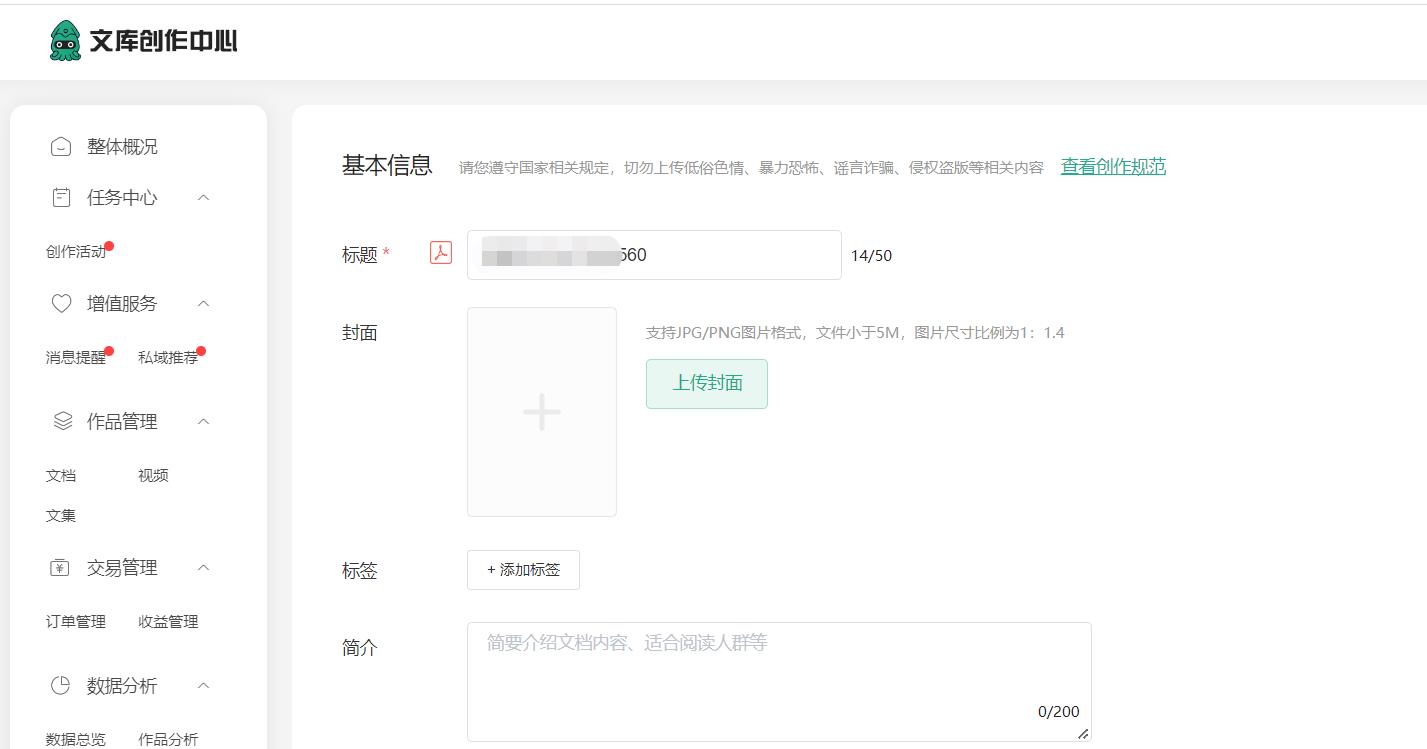This screenshot has width=1427, height=749.
Task: Click the cover image plus placeholder
Action: [x=541, y=412]
